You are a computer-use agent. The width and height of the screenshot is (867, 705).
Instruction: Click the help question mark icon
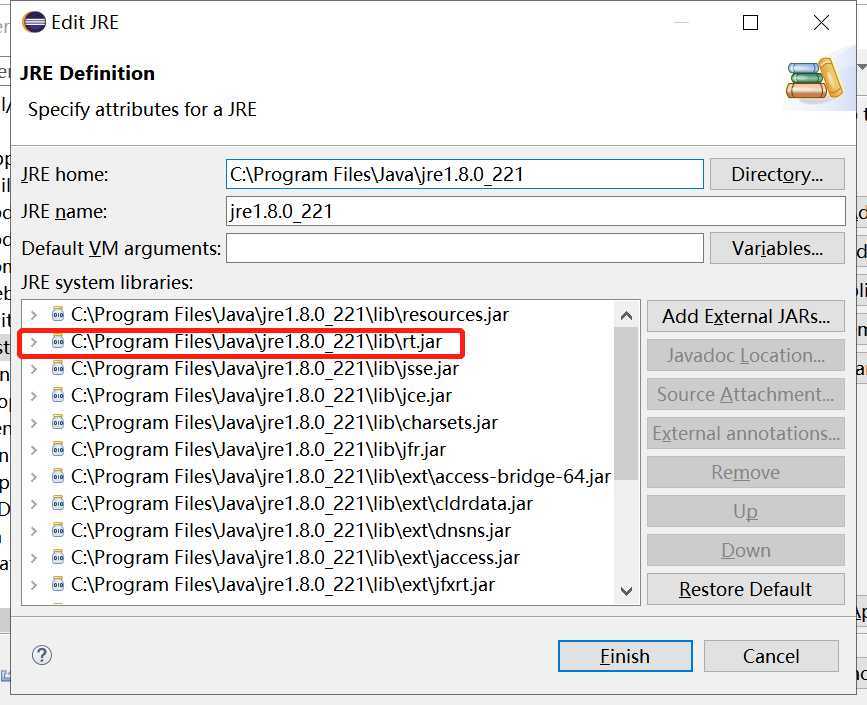click(x=42, y=655)
